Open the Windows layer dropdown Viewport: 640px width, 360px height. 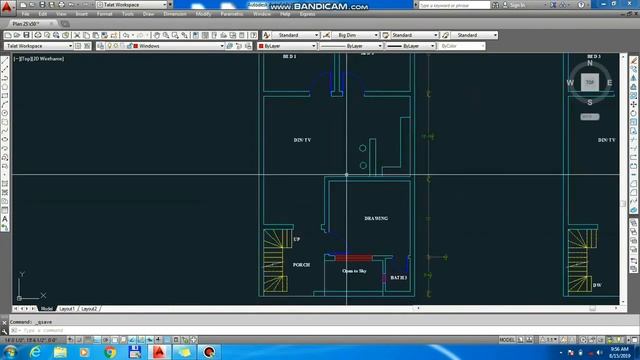165,46
